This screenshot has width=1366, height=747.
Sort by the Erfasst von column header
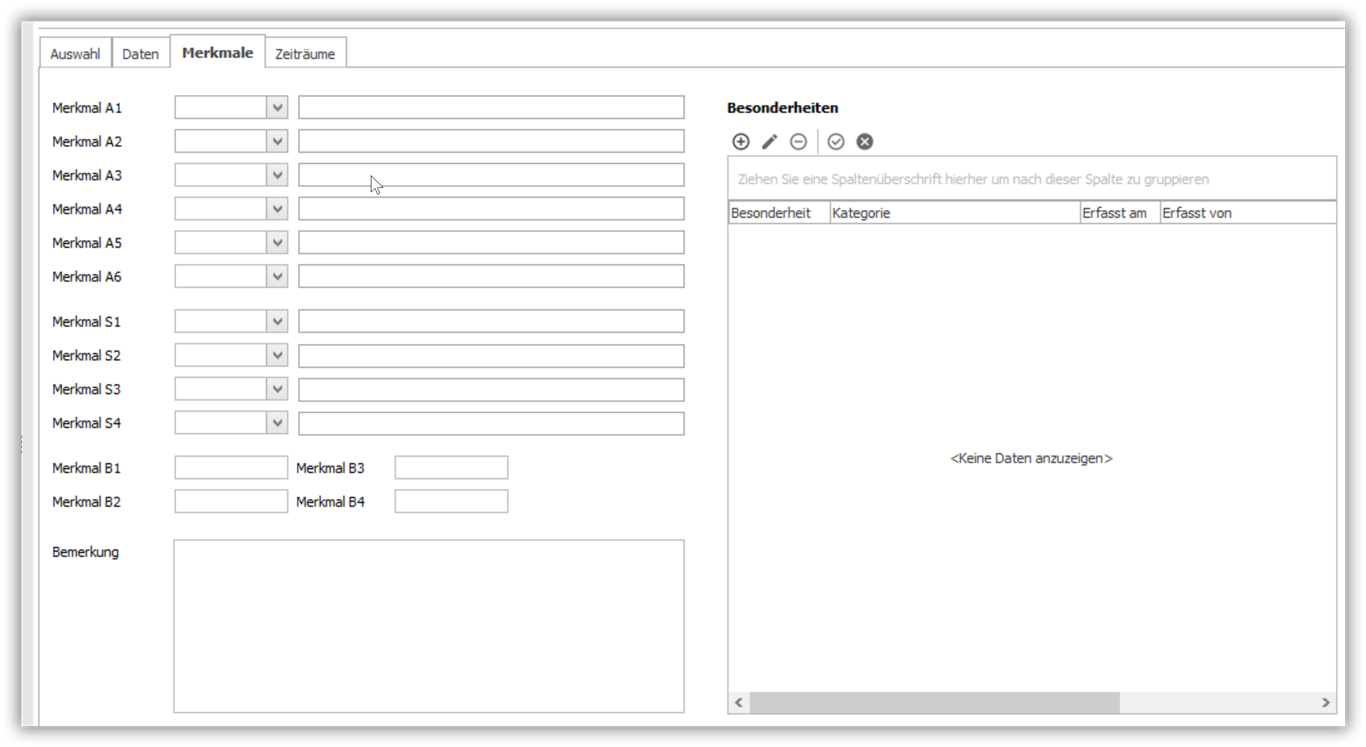1248,213
